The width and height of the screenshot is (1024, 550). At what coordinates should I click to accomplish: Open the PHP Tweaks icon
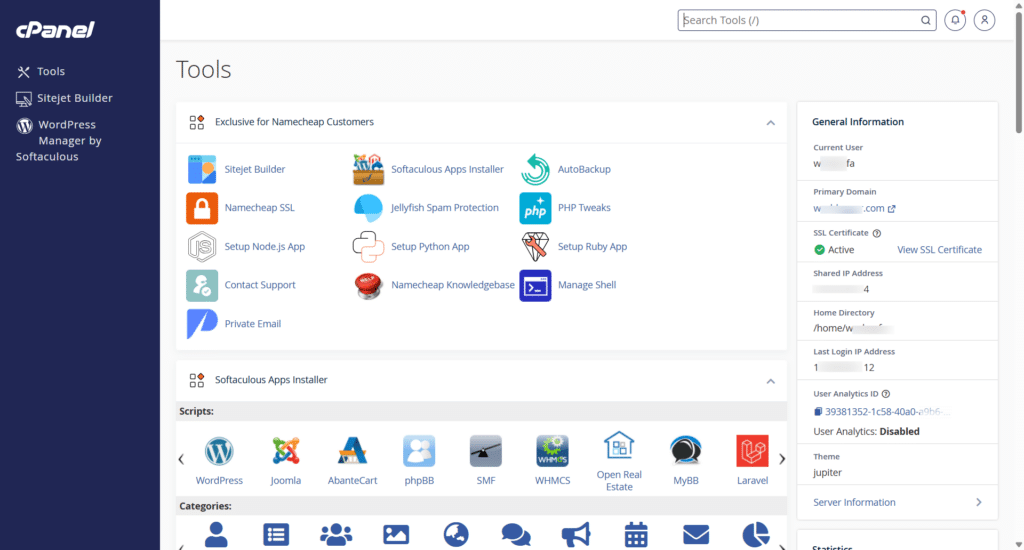click(535, 208)
